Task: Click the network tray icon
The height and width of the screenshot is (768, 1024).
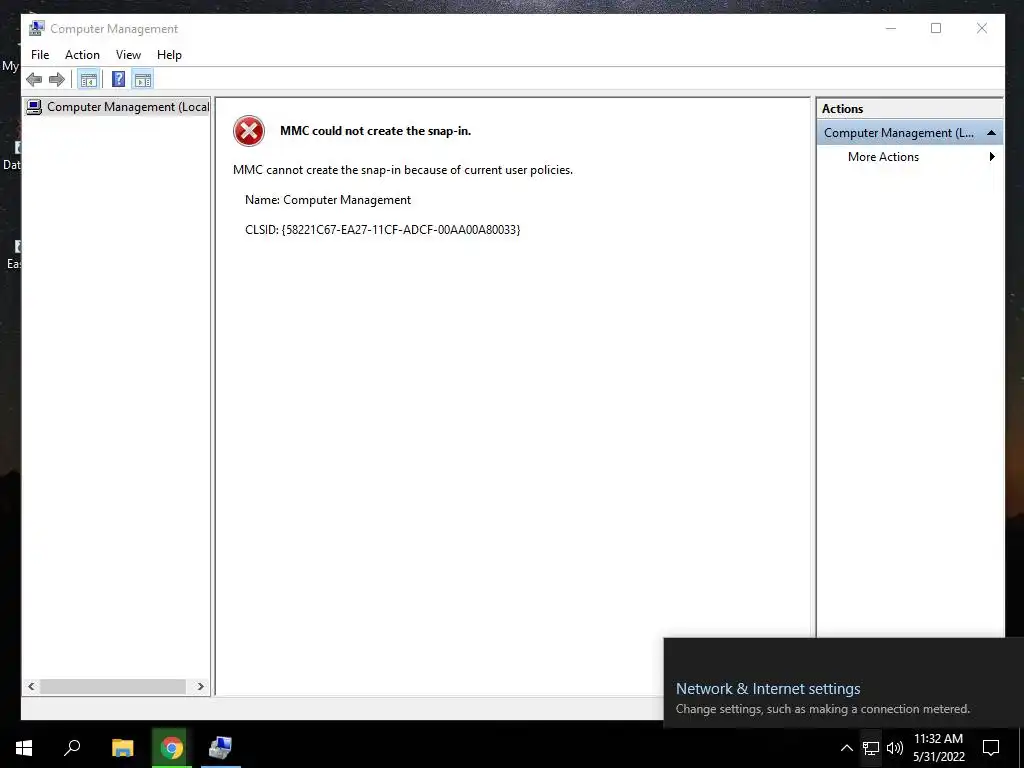Action: click(x=871, y=748)
